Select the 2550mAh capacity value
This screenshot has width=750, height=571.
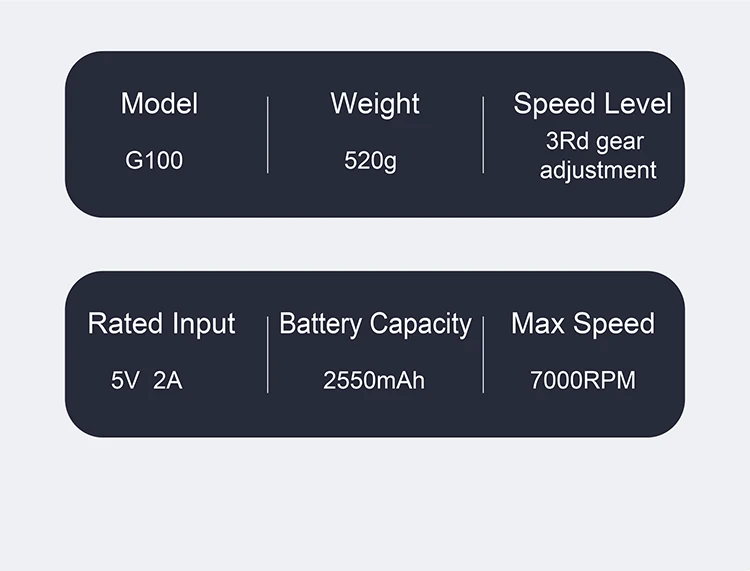(374, 381)
